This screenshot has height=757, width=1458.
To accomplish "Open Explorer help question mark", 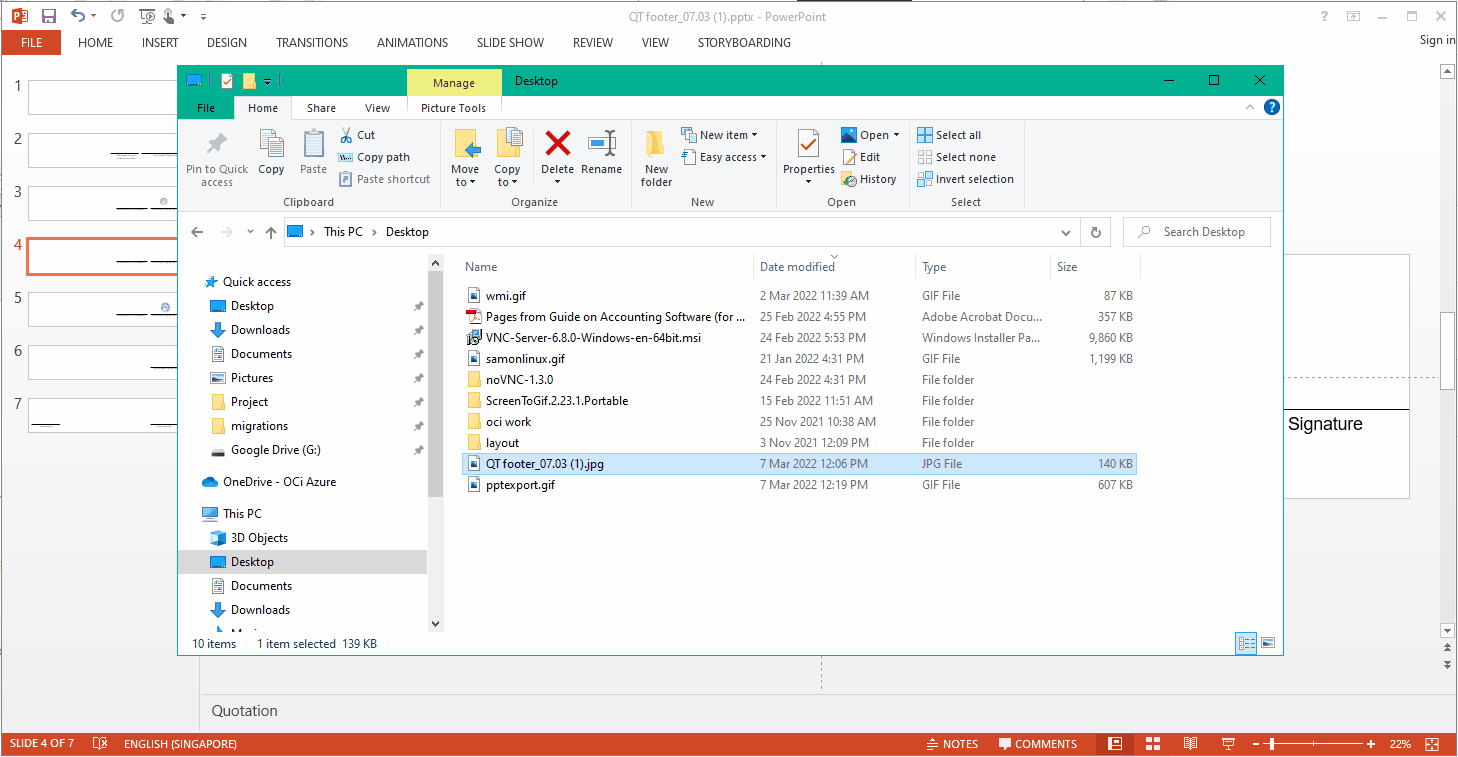I will (1271, 108).
